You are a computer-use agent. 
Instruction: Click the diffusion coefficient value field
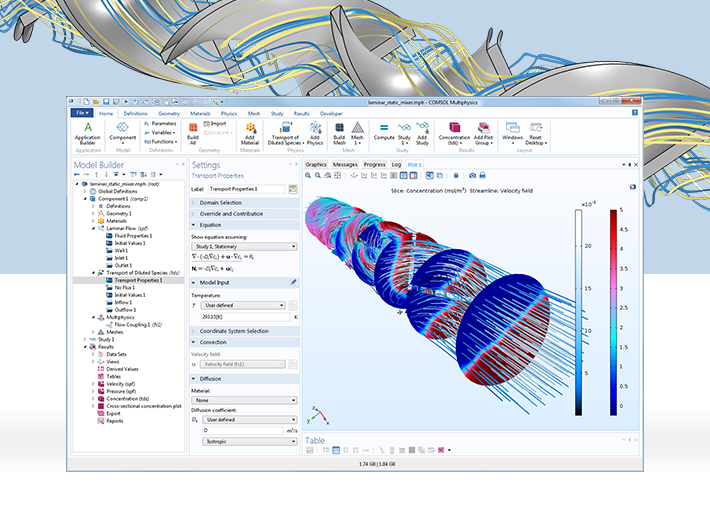pyautogui.click(x=242, y=431)
